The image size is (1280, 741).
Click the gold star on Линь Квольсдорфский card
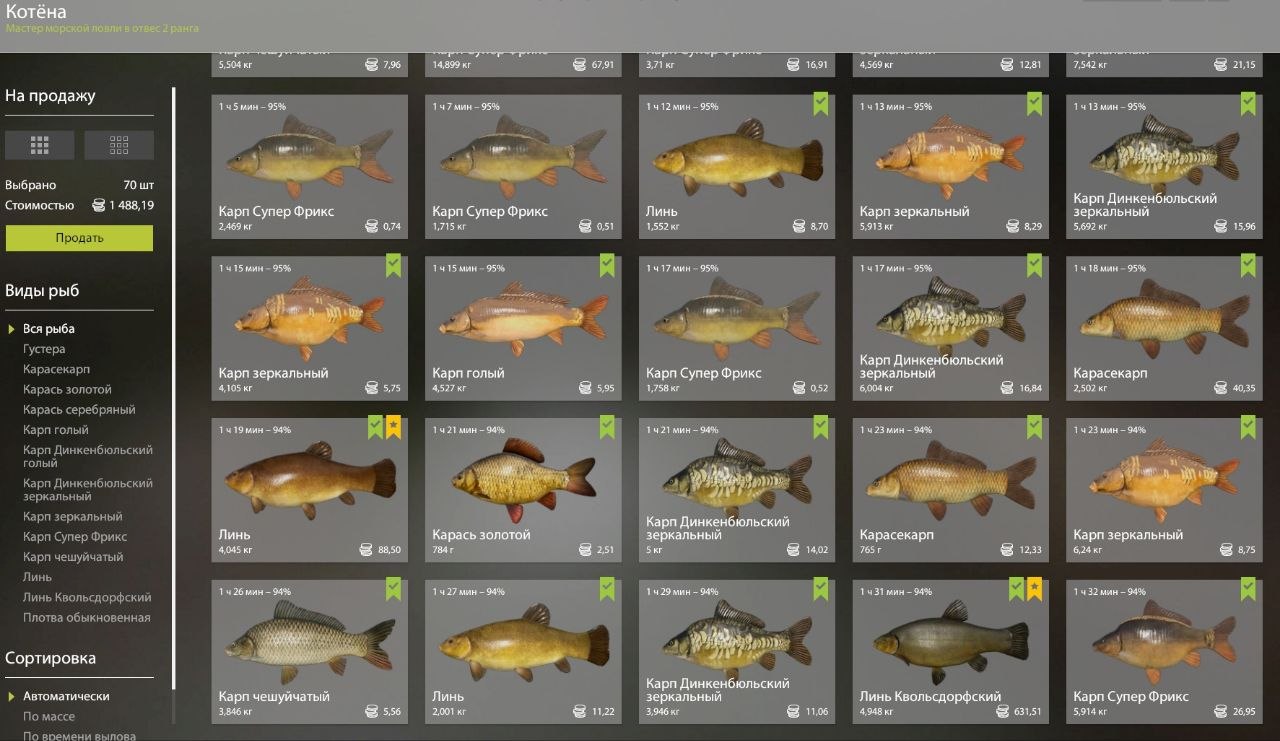click(1034, 589)
